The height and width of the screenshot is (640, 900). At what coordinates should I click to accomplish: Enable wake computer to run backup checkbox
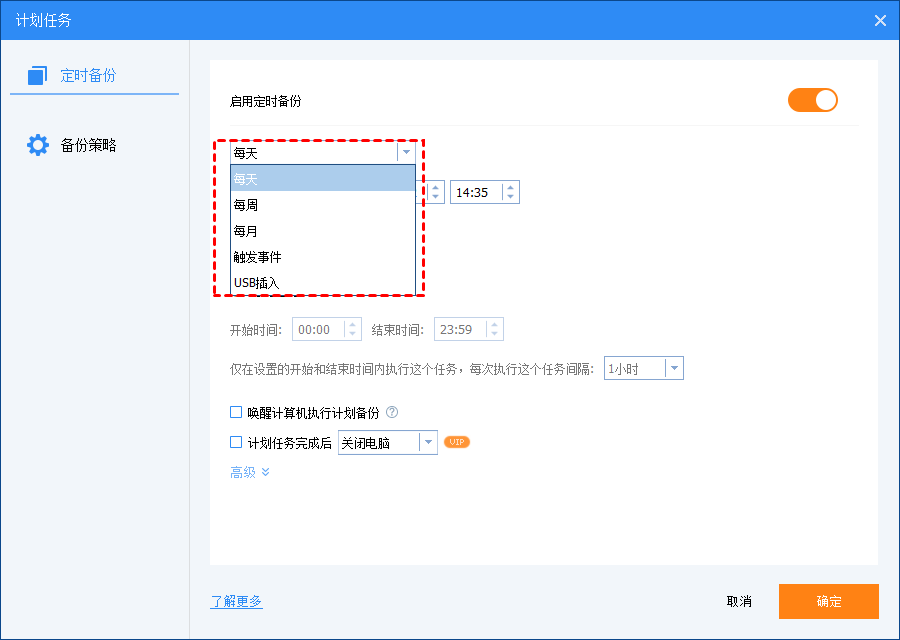(x=236, y=412)
